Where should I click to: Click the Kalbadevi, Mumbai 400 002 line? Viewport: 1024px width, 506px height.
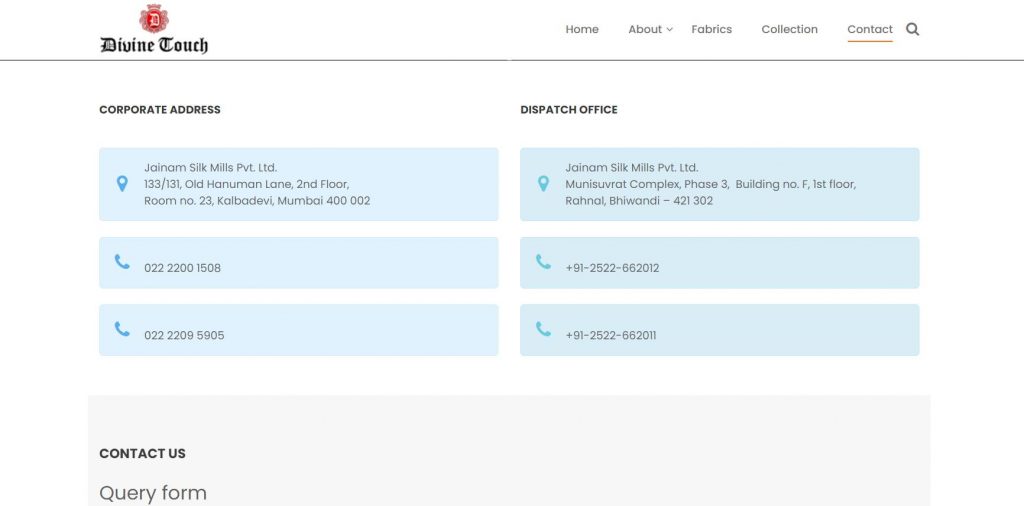point(257,201)
